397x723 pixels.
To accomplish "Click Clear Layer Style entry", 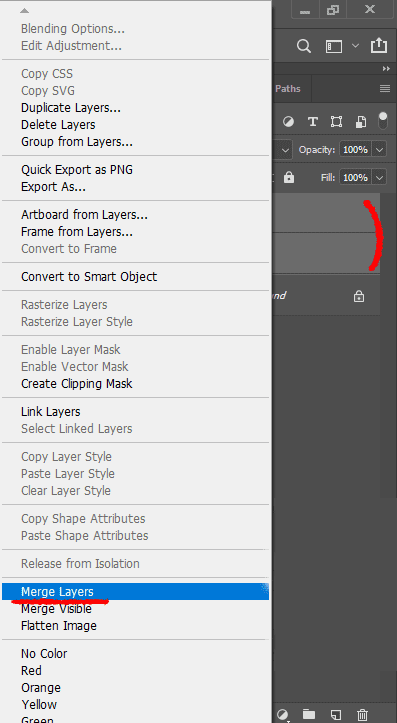I will coord(66,491).
